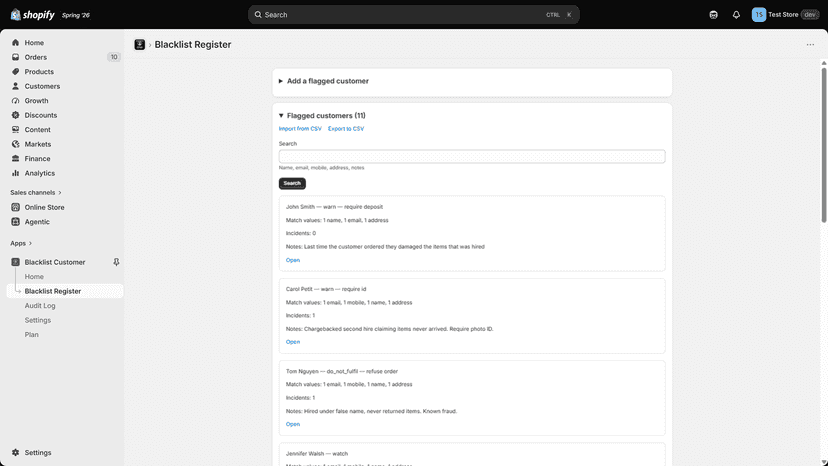The width and height of the screenshot is (828, 466).
Task: Expand the Apps chevron
Action: click(x=30, y=243)
